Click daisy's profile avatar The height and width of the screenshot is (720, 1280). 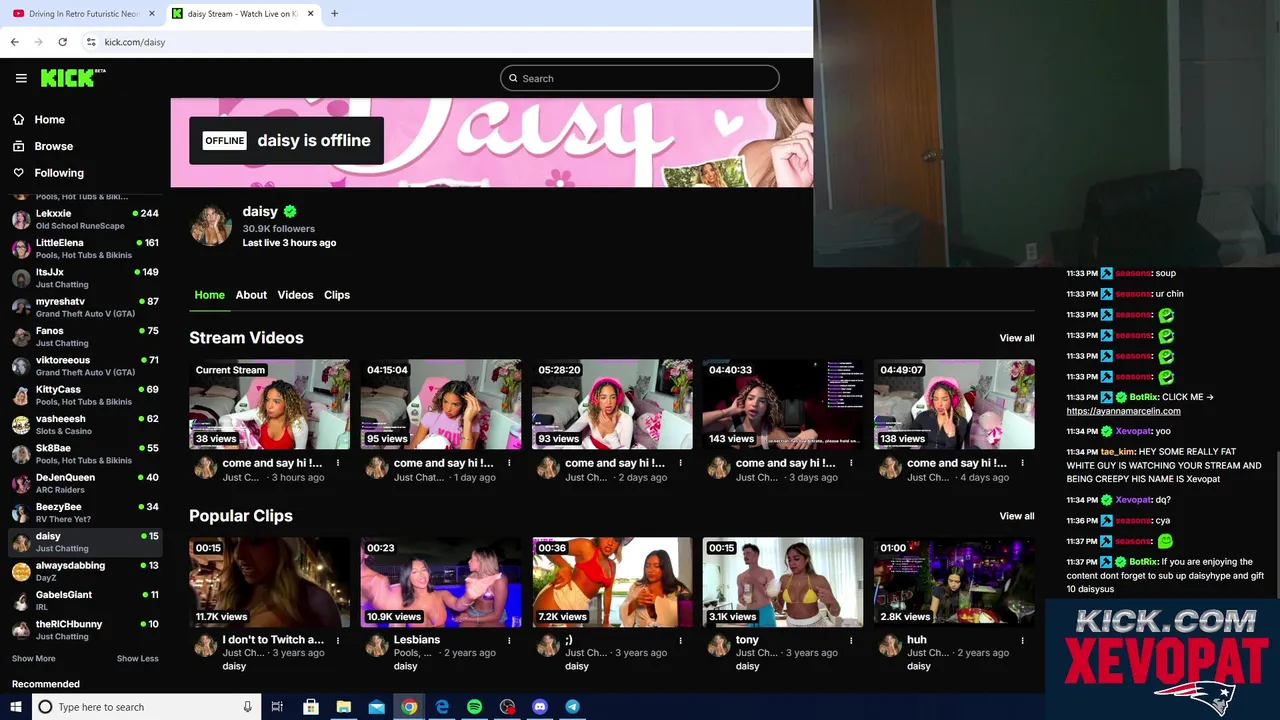tap(211, 226)
